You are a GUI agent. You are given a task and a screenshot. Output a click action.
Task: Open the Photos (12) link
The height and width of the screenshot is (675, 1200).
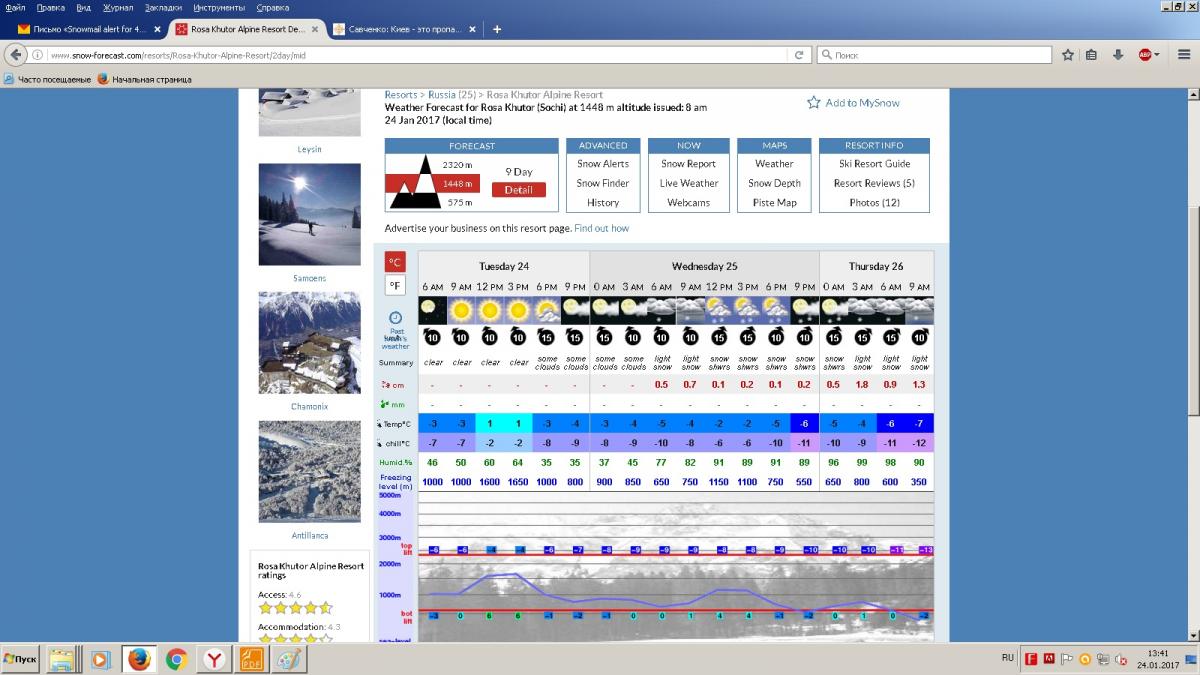coord(875,202)
